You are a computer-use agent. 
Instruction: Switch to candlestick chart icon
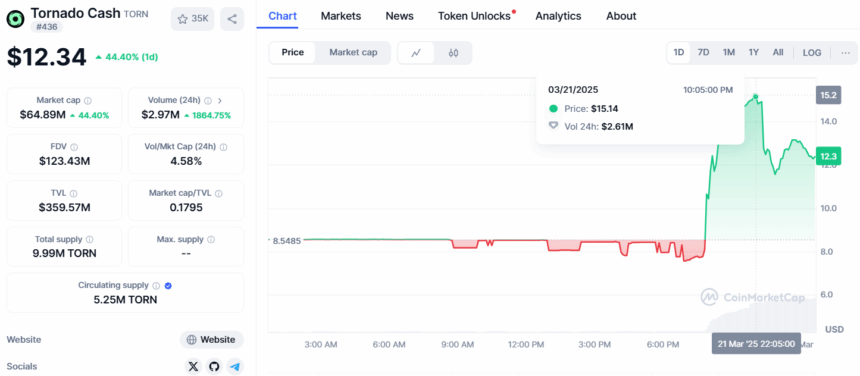pyautogui.click(x=453, y=53)
